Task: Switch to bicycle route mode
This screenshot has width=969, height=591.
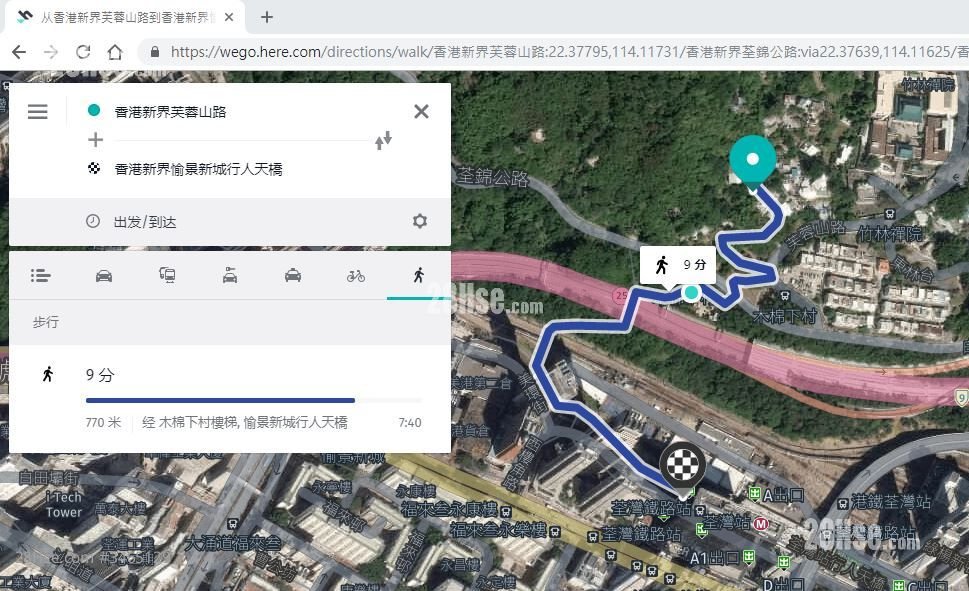Action: 356,275
